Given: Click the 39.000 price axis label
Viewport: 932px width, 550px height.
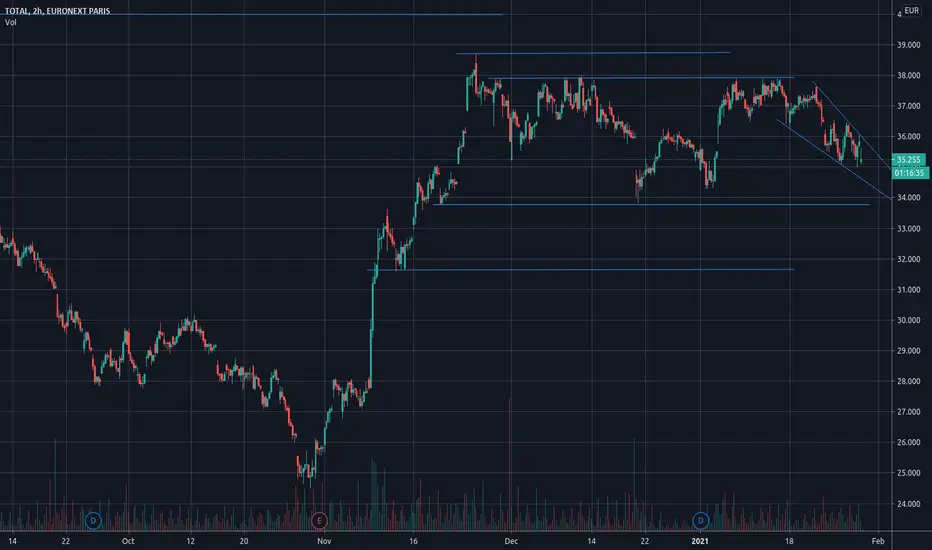Looking at the screenshot, I should [x=908, y=45].
